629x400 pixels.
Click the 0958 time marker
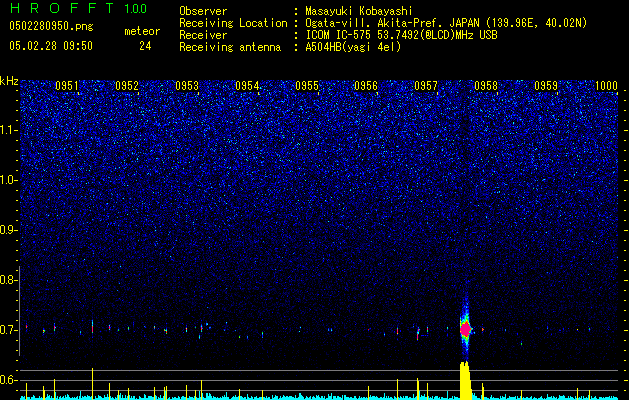click(486, 86)
